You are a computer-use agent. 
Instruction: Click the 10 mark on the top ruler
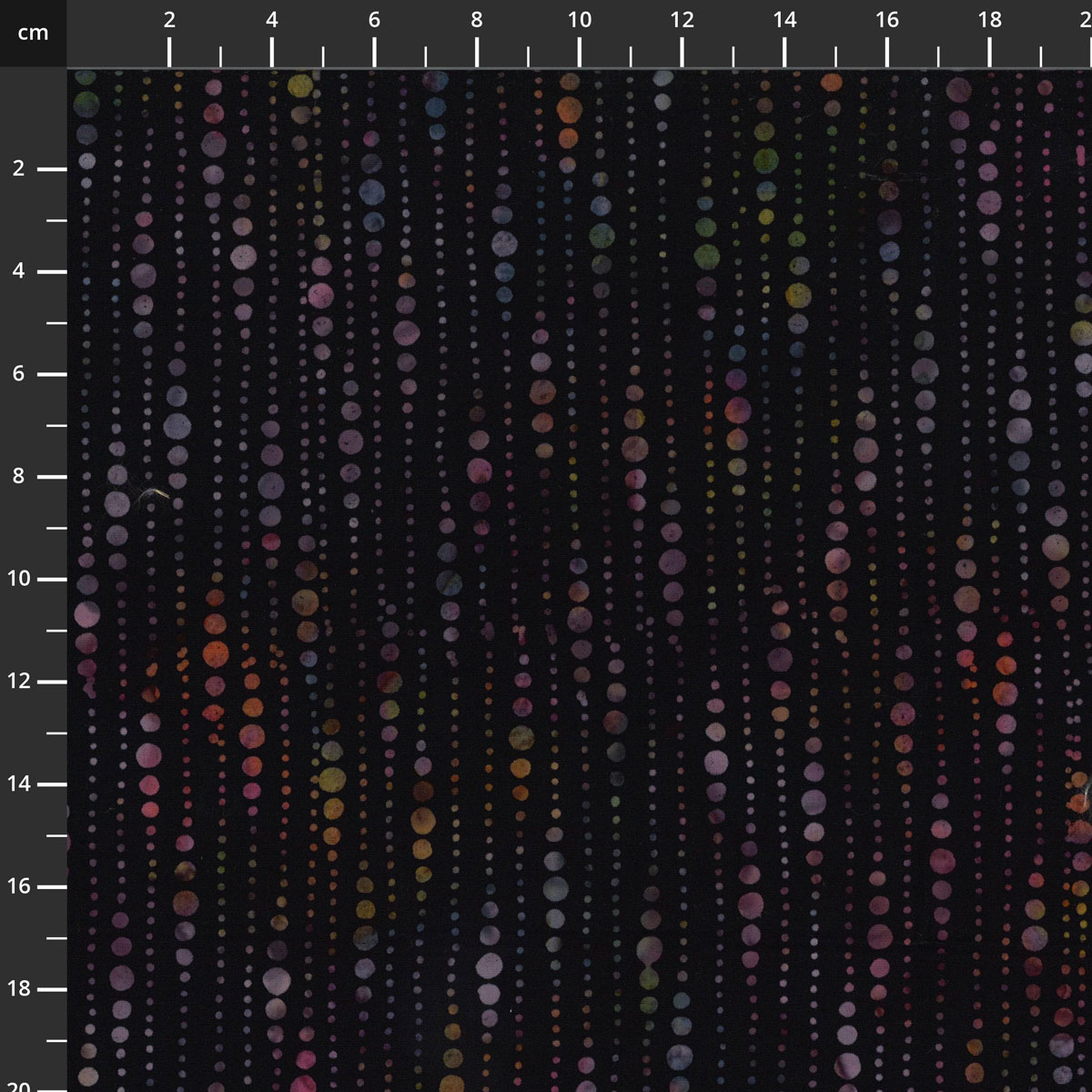(x=580, y=21)
